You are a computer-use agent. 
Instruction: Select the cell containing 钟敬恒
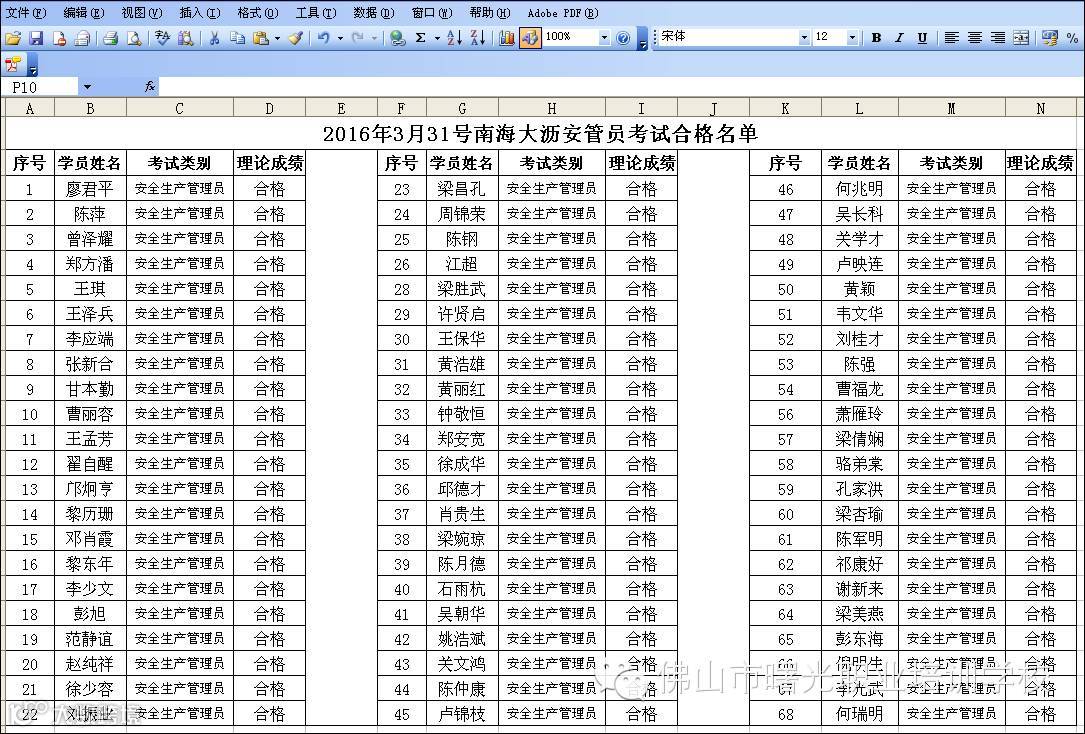tap(462, 414)
